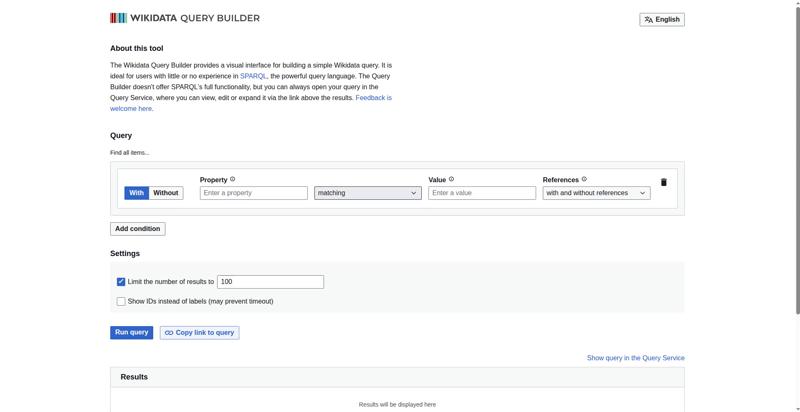Click the Add condition button

pos(137,228)
